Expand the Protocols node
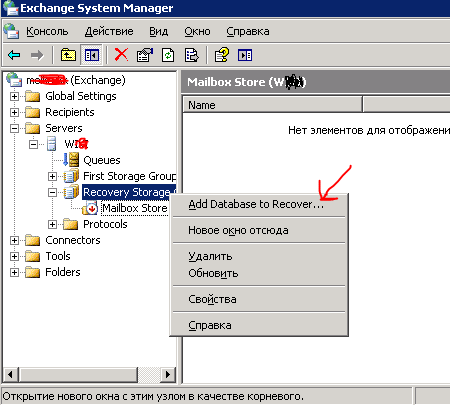 coord(52,224)
